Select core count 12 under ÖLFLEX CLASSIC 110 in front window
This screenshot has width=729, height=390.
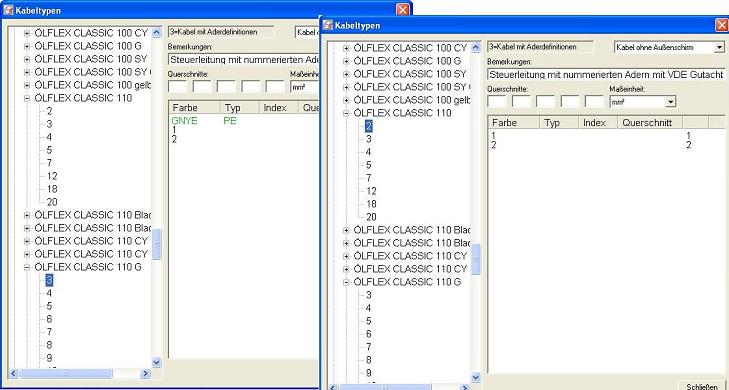[x=371, y=191]
